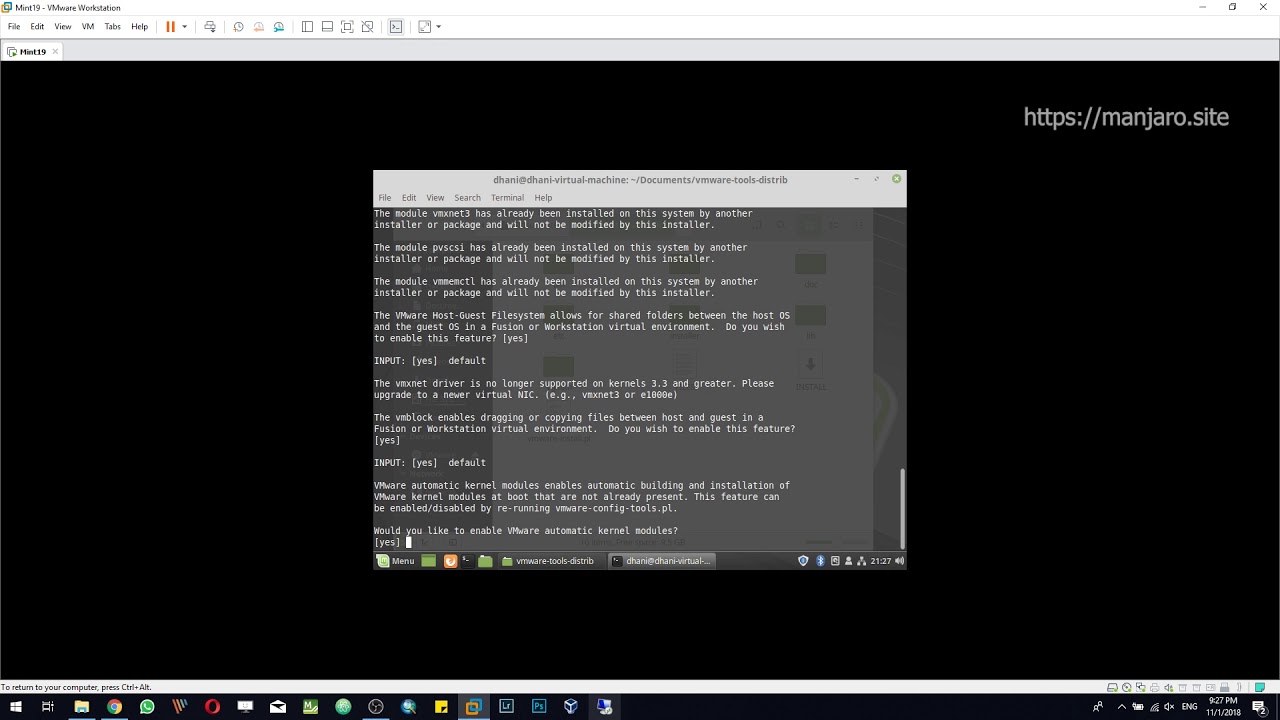The image size is (1280, 720).
Task: Open the Linux Mint Menu button
Action: click(x=395, y=561)
